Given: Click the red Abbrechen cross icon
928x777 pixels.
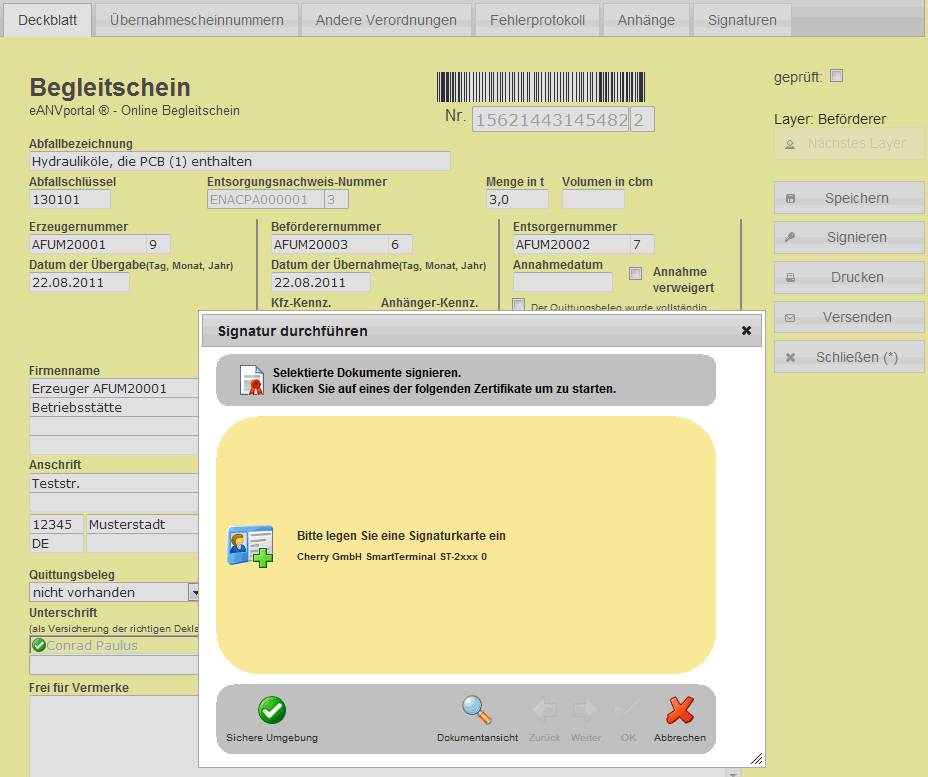Looking at the screenshot, I should tap(680, 711).
